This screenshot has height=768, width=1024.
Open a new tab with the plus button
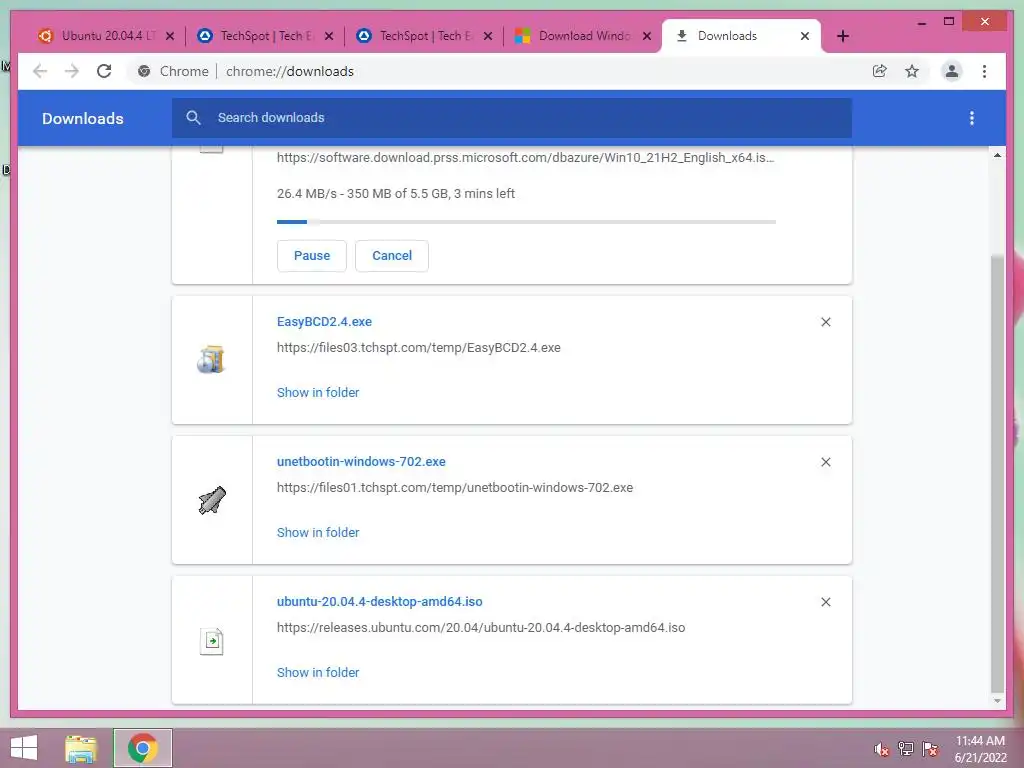[842, 36]
